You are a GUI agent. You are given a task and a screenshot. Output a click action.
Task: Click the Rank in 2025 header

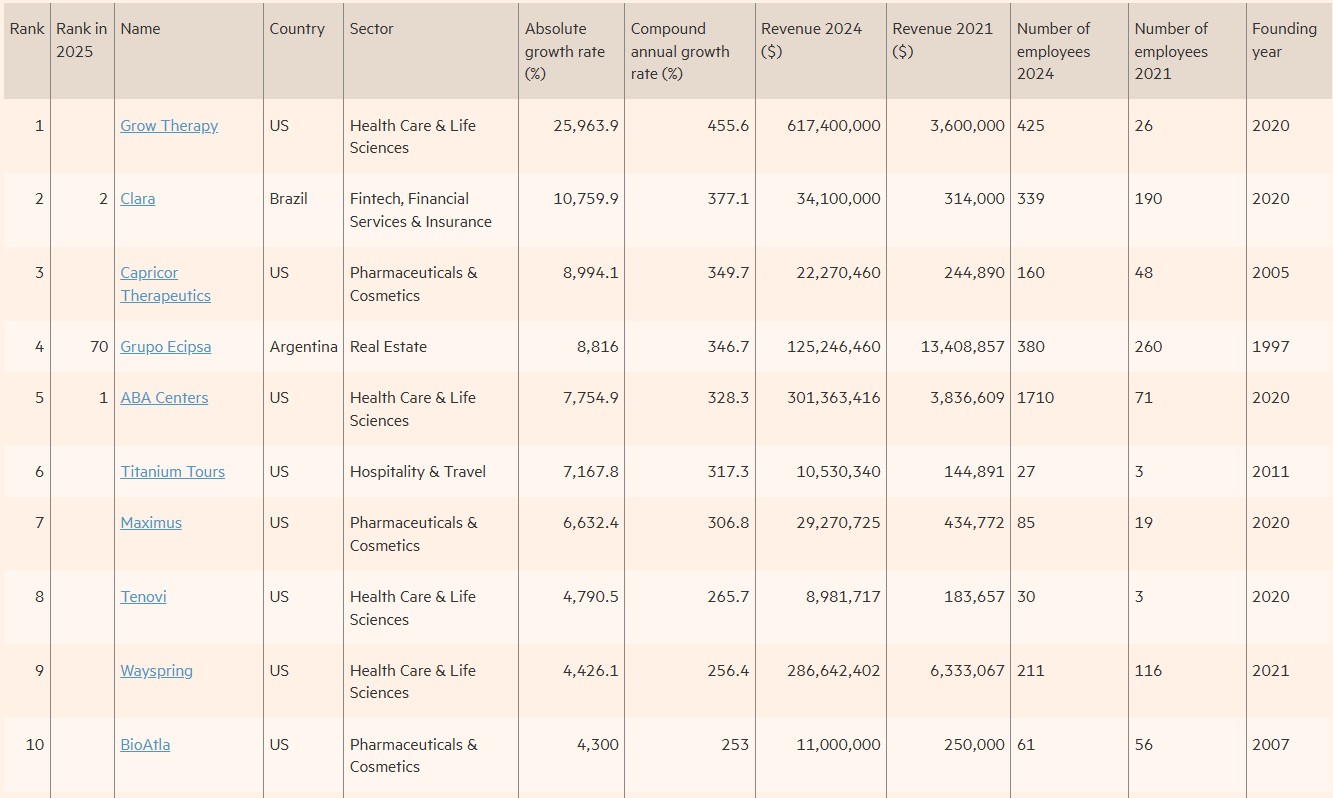(81, 40)
